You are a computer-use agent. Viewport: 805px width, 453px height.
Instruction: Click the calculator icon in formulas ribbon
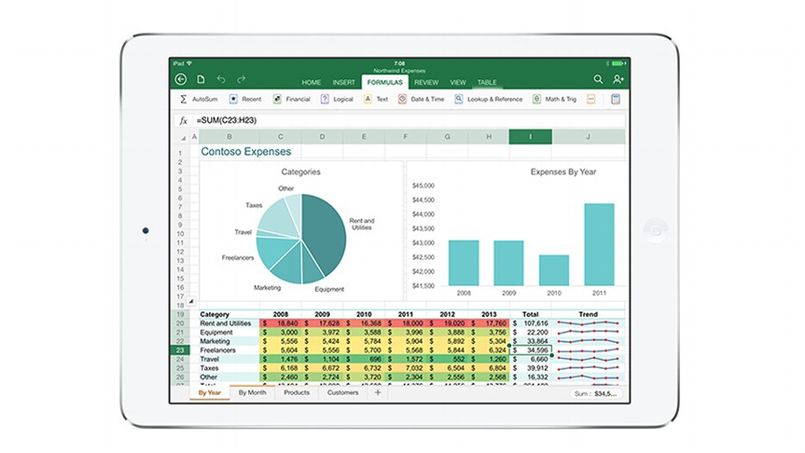click(616, 99)
